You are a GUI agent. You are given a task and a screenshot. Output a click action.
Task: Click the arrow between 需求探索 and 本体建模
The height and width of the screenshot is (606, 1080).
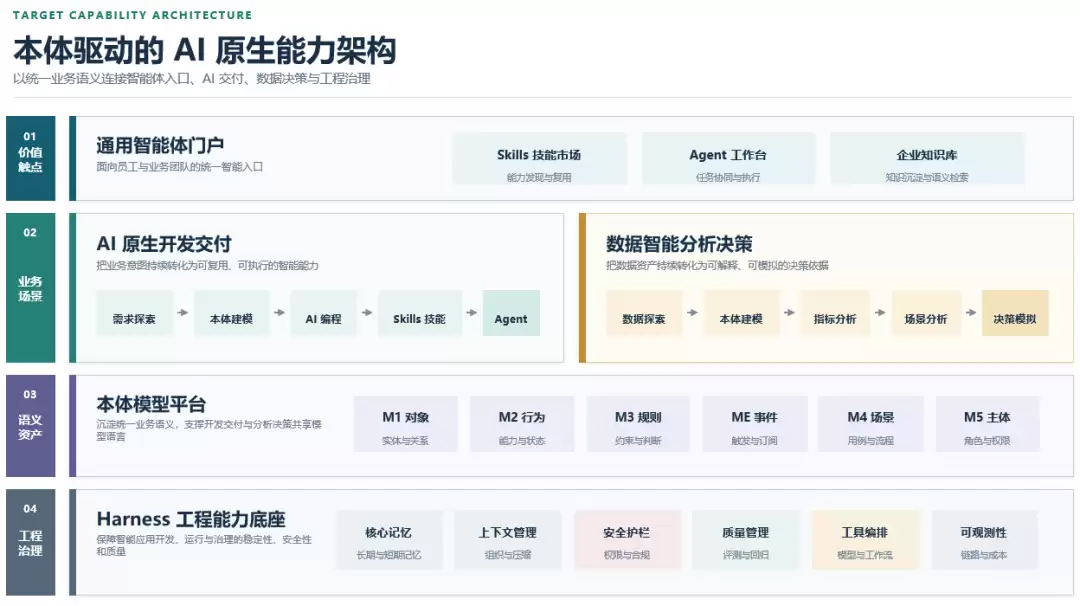click(183, 313)
